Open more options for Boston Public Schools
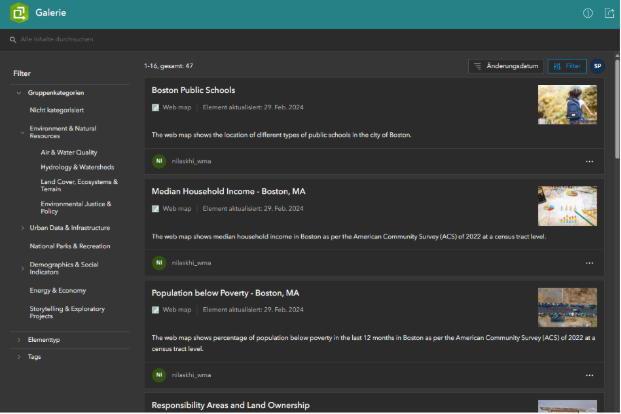 (x=589, y=162)
